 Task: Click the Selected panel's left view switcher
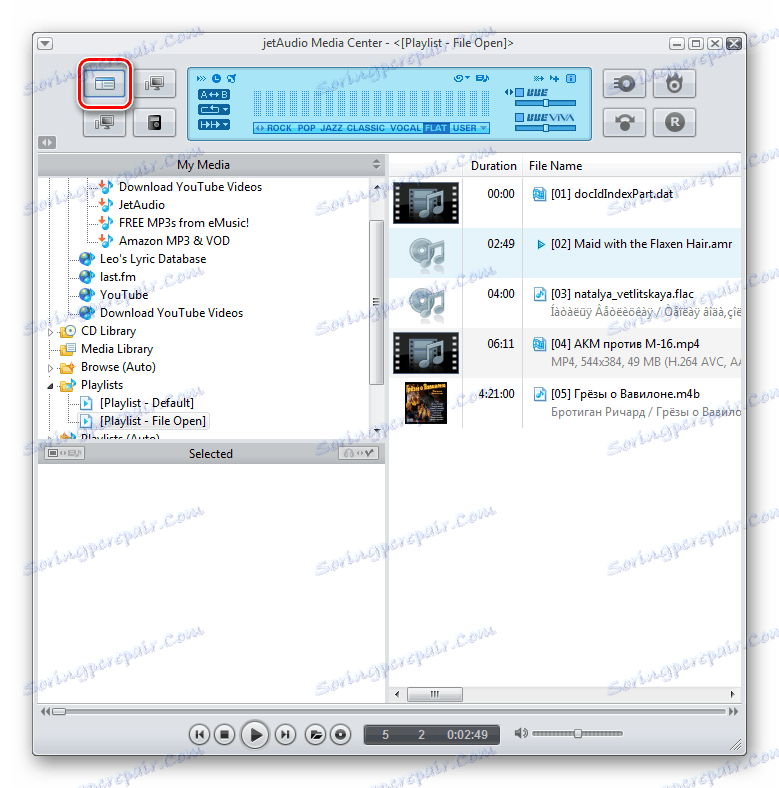click(64, 453)
